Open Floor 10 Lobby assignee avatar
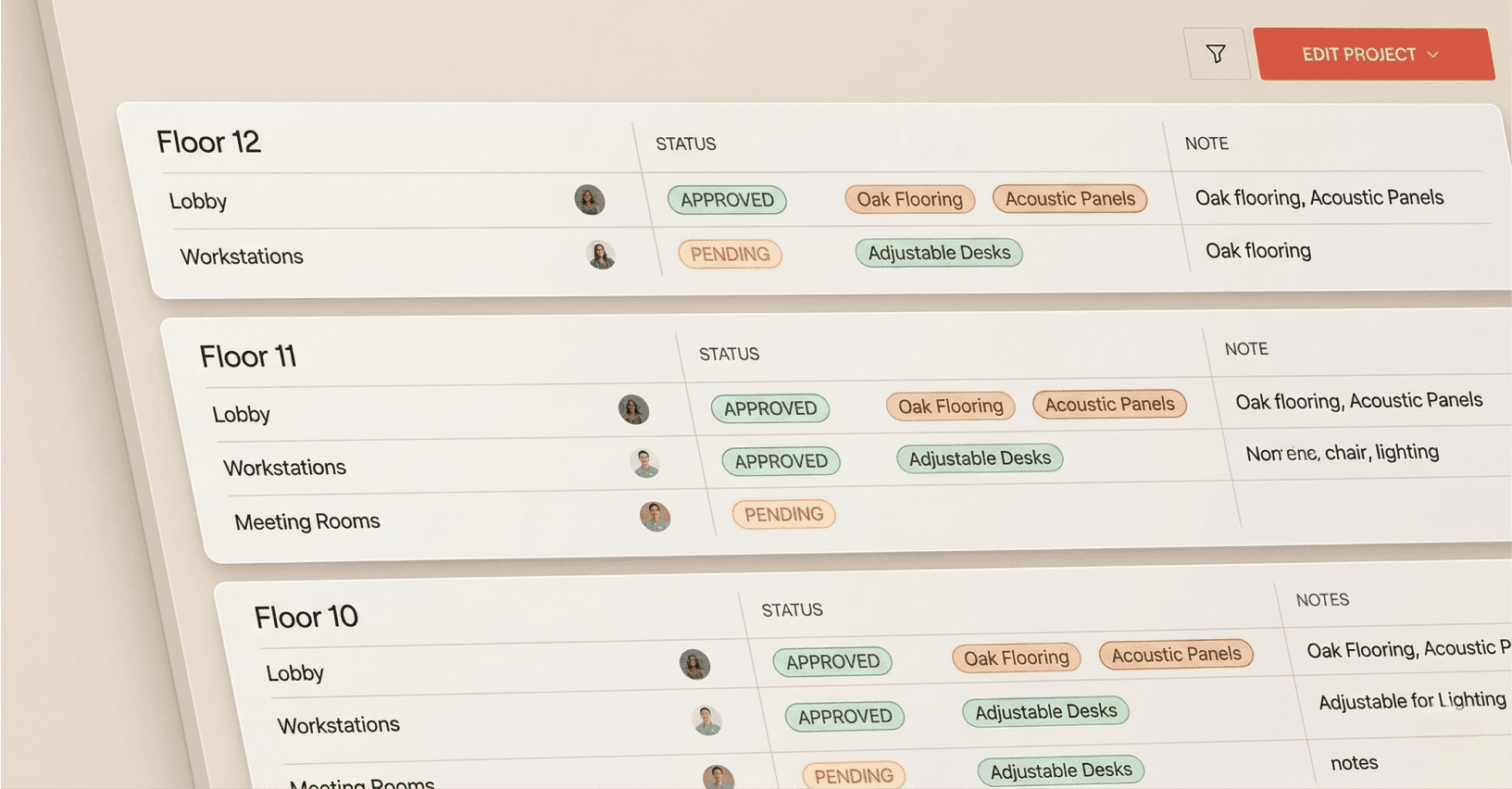 coord(694,664)
